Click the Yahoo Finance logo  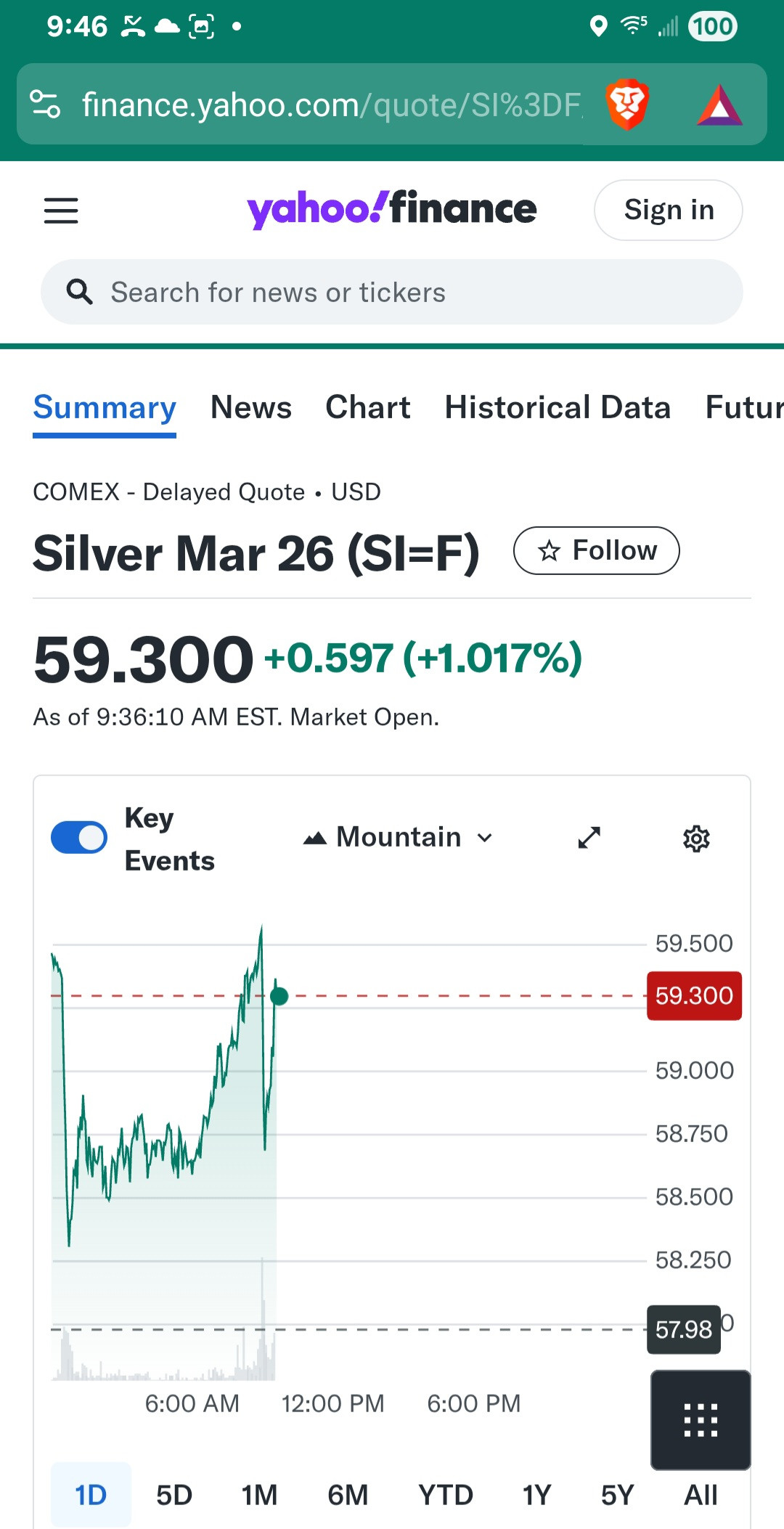coord(391,210)
